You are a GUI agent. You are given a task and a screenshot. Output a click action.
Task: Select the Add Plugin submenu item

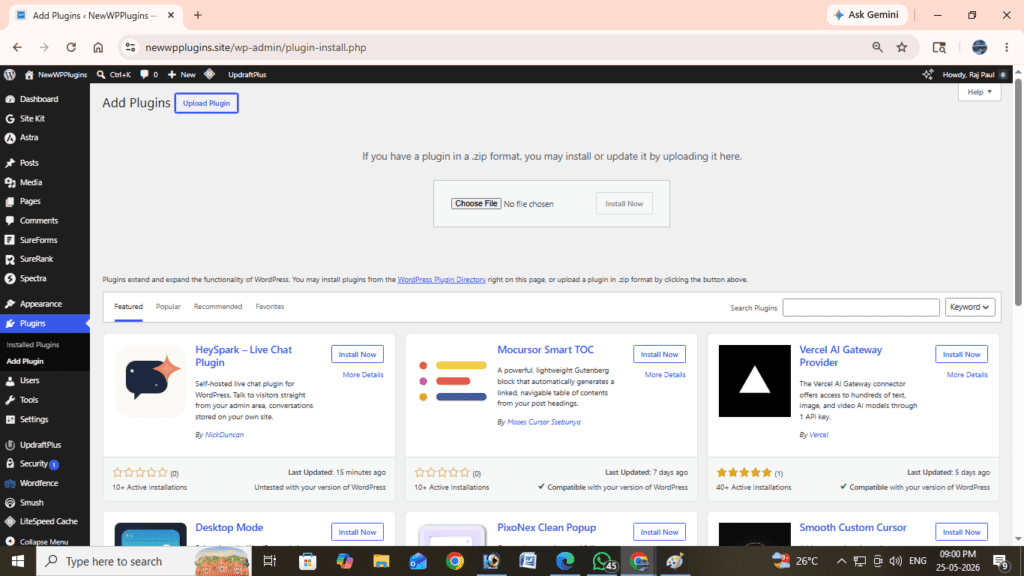tap(25, 361)
